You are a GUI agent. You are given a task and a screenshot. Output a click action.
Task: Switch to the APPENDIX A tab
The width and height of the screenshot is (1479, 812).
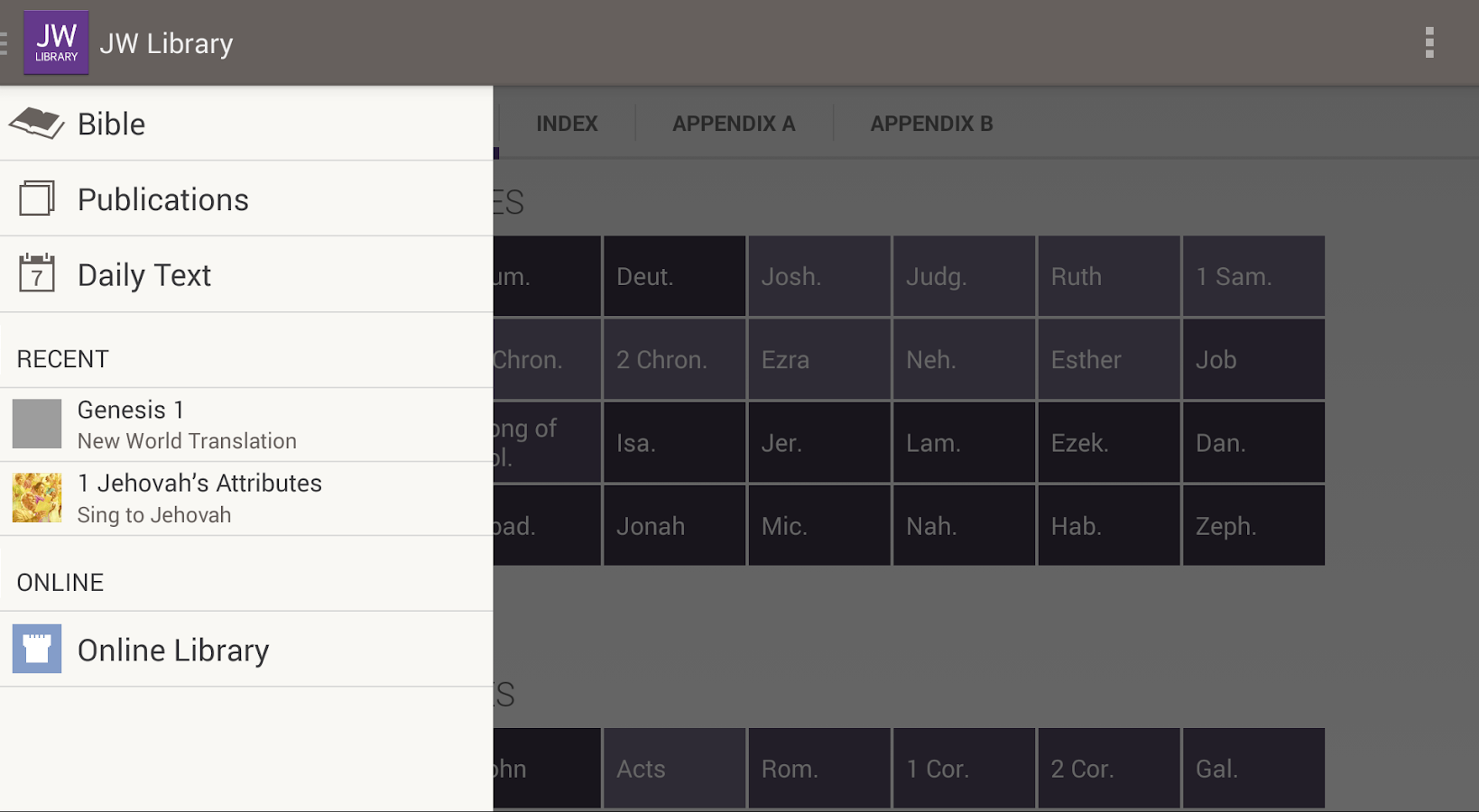pyautogui.click(x=734, y=124)
